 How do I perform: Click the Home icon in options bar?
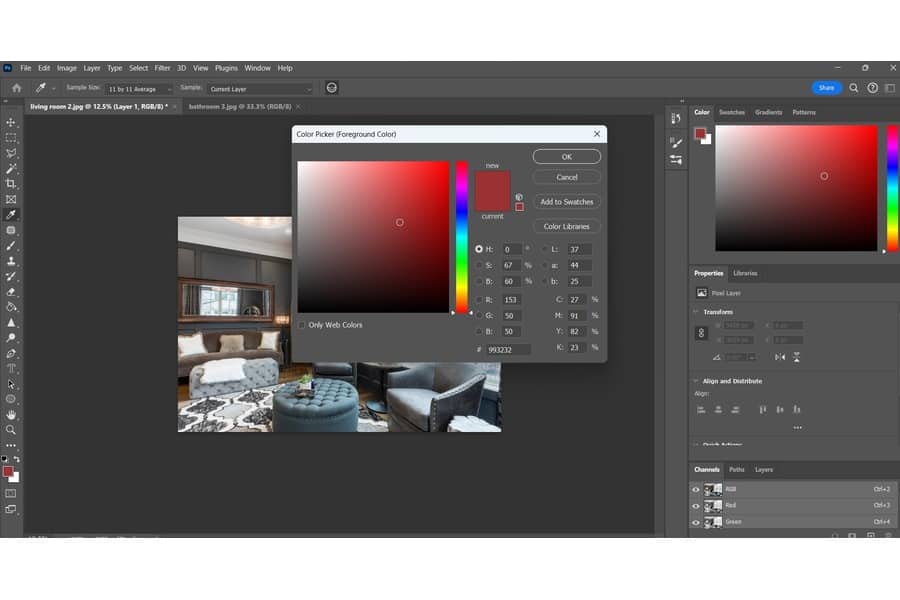click(x=17, y=88)
